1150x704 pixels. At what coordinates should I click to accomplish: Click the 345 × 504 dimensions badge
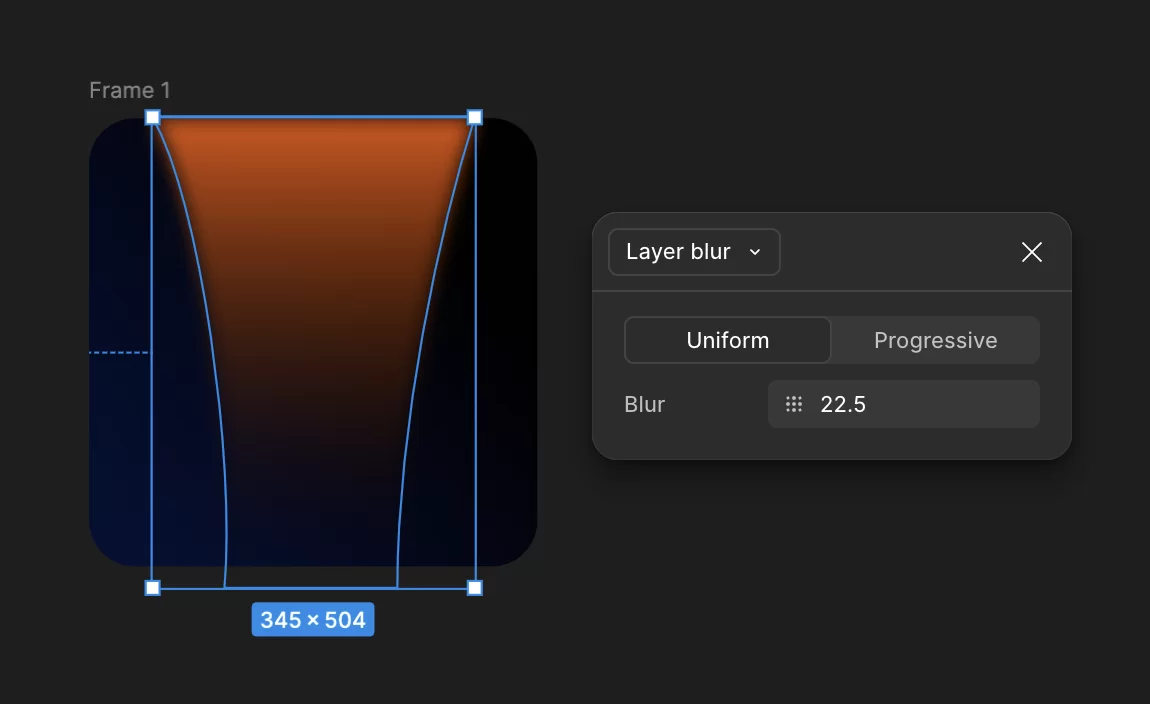click(313, 620)
